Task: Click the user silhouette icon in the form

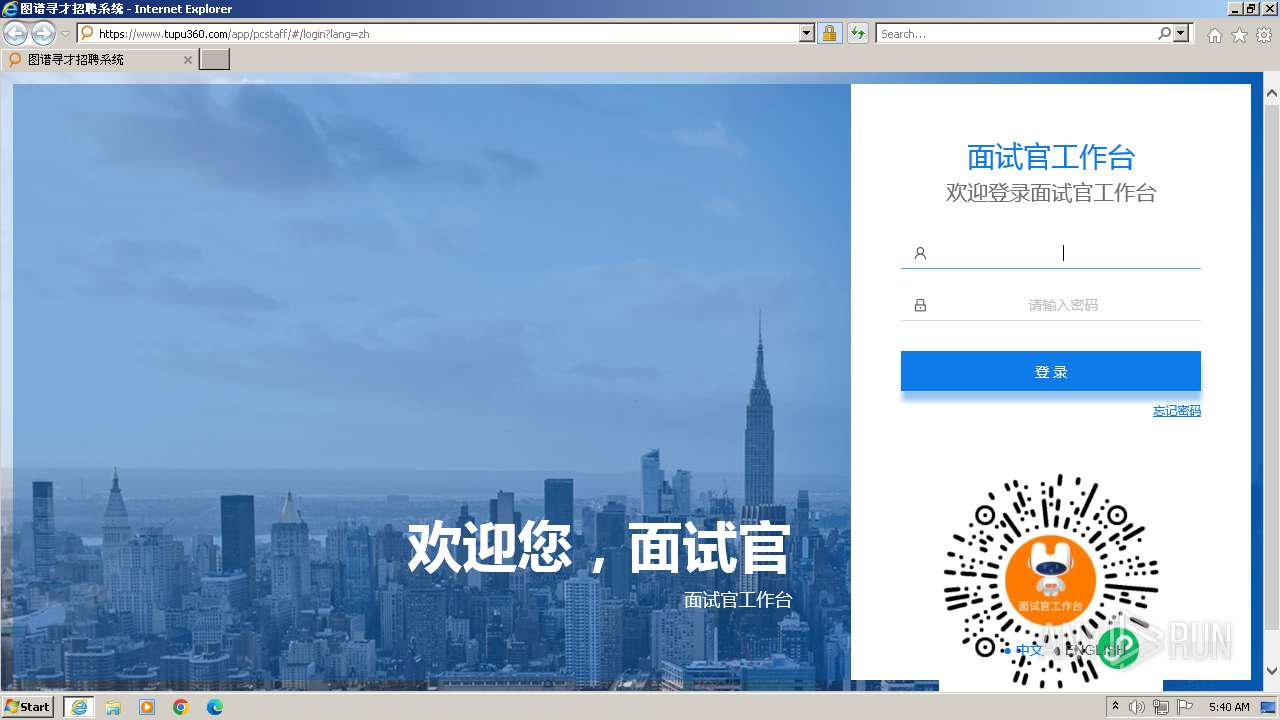Action: click(920, 253)
